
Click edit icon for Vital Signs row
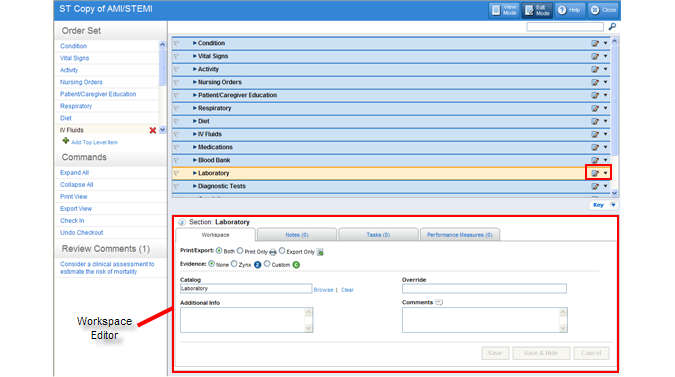[x=595, y=56]
